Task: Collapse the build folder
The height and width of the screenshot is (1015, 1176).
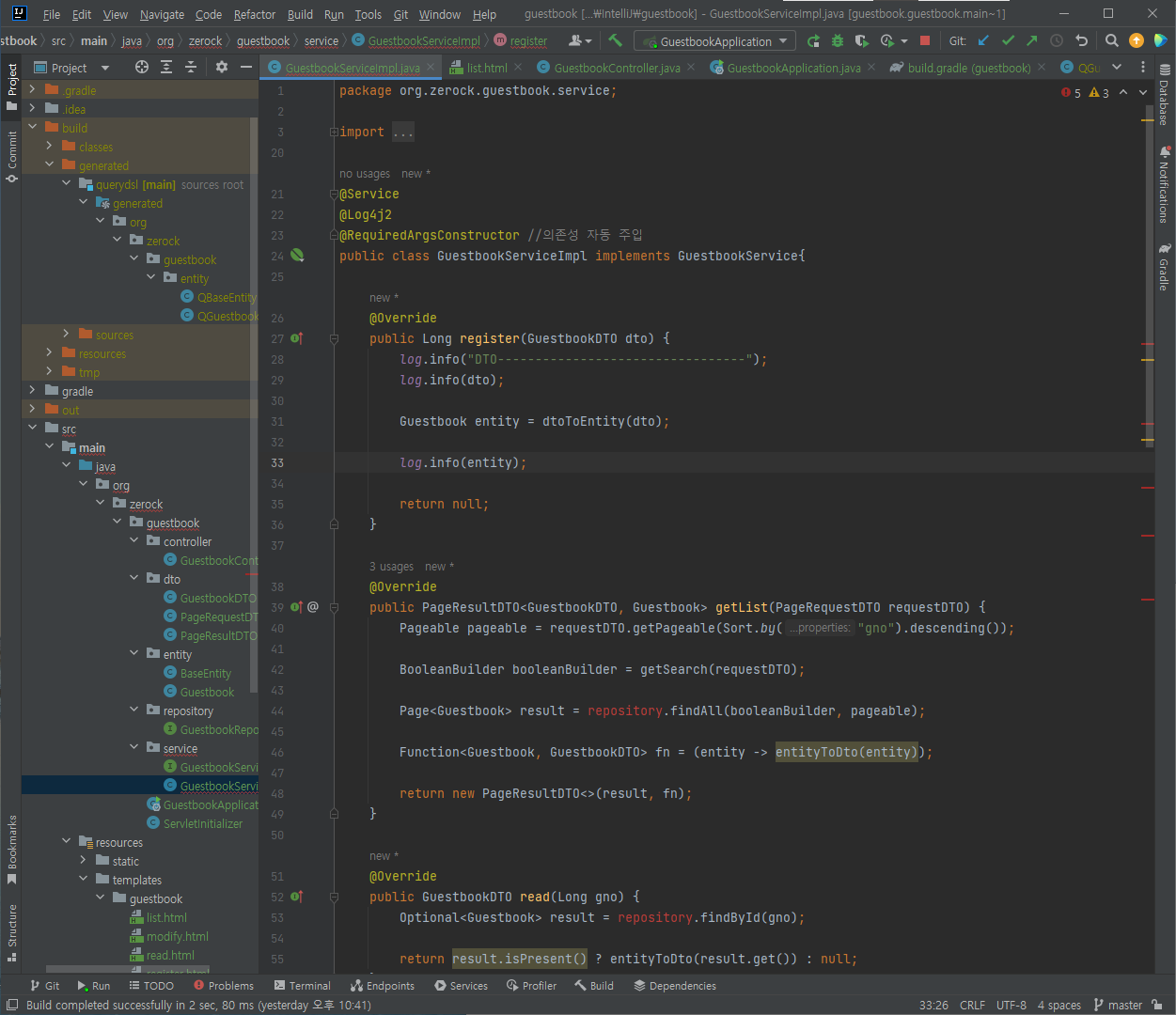Action: click(x=32, y=127)
